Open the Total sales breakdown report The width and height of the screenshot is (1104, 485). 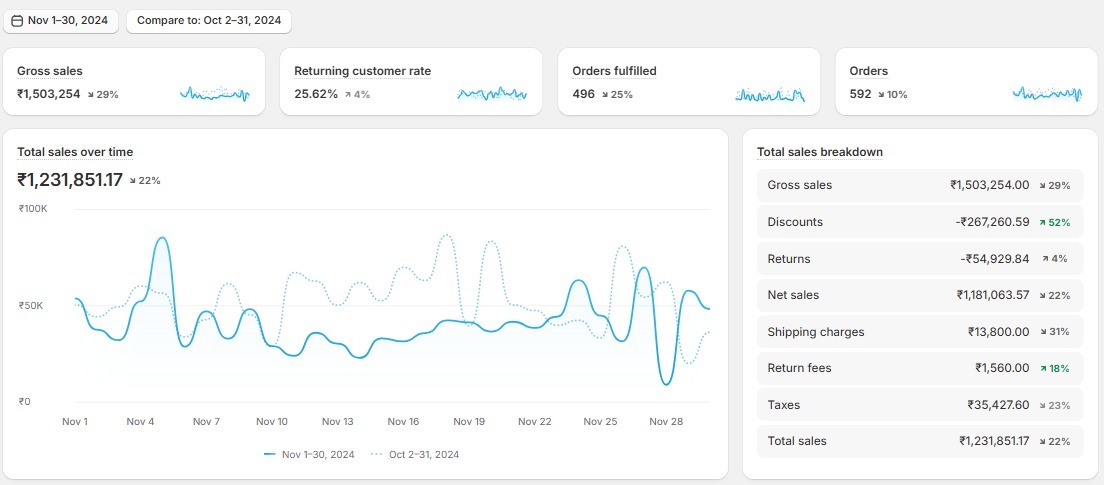pos(819,152)
